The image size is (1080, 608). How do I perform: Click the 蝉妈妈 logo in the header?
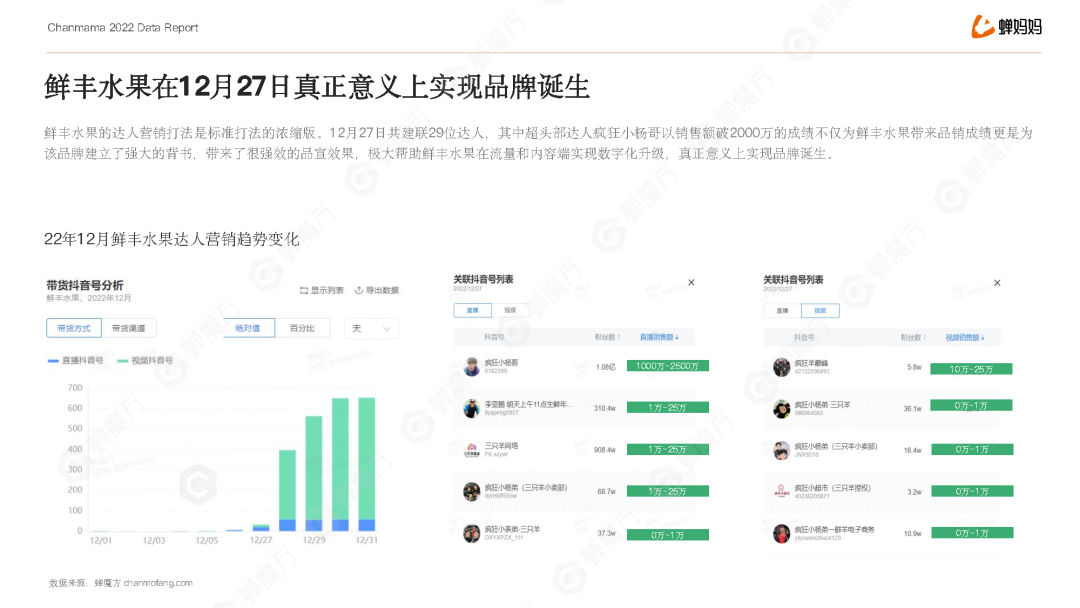pyautogui.click(x=1006, y=26)
